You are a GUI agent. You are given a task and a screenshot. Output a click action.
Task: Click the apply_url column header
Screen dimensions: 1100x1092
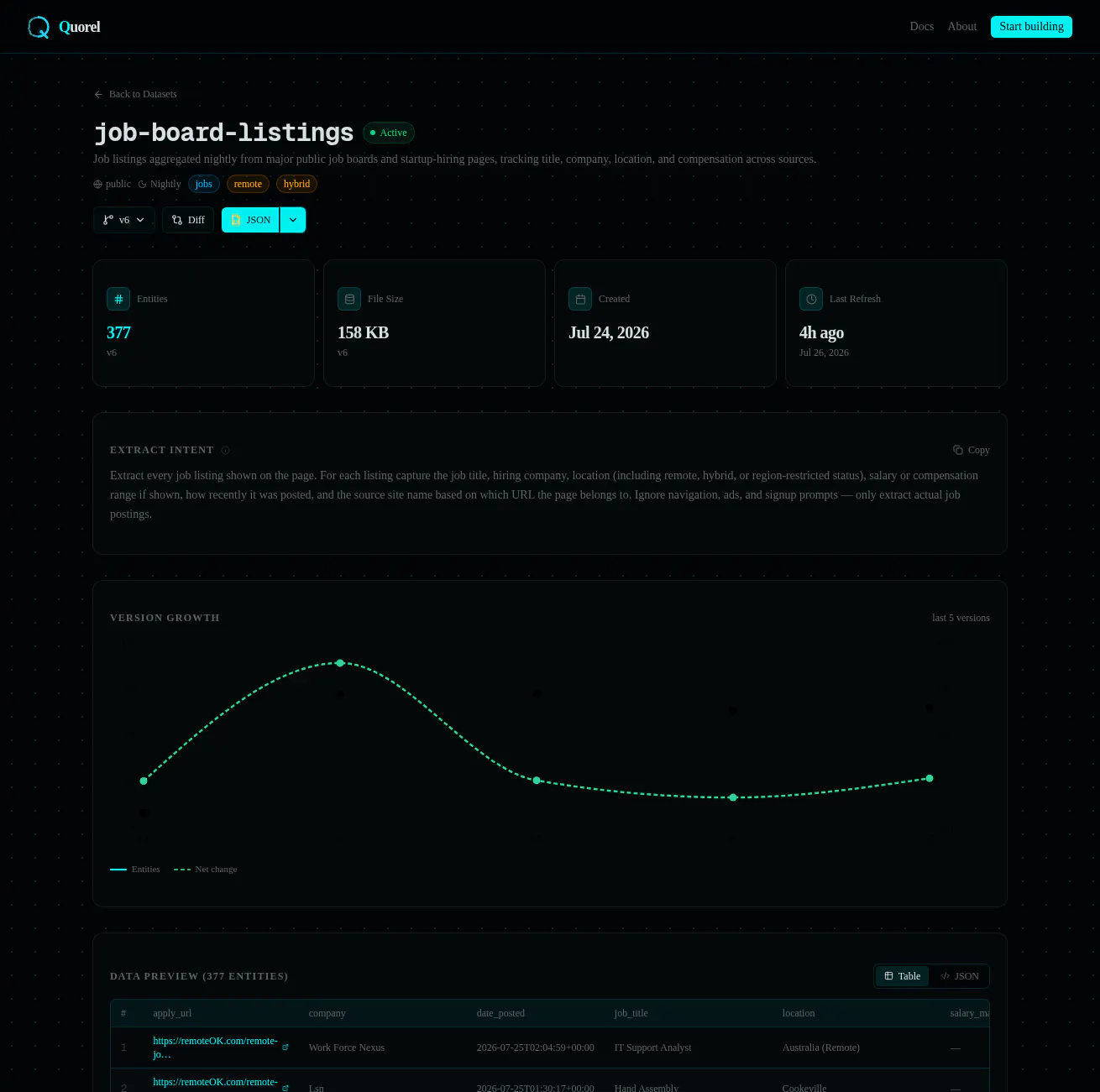tap(172, 1013)
